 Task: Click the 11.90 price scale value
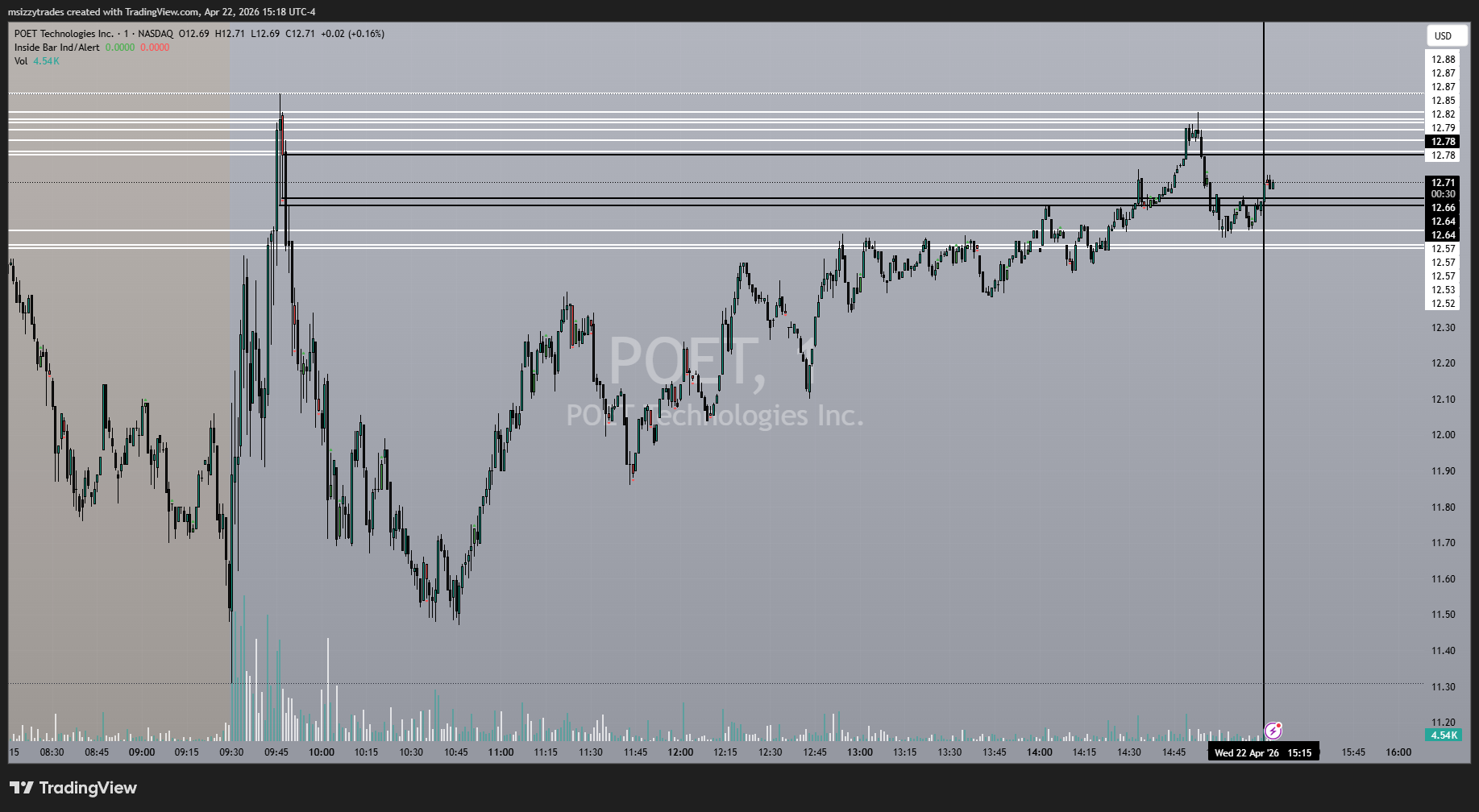click(x=1443, y=471)
